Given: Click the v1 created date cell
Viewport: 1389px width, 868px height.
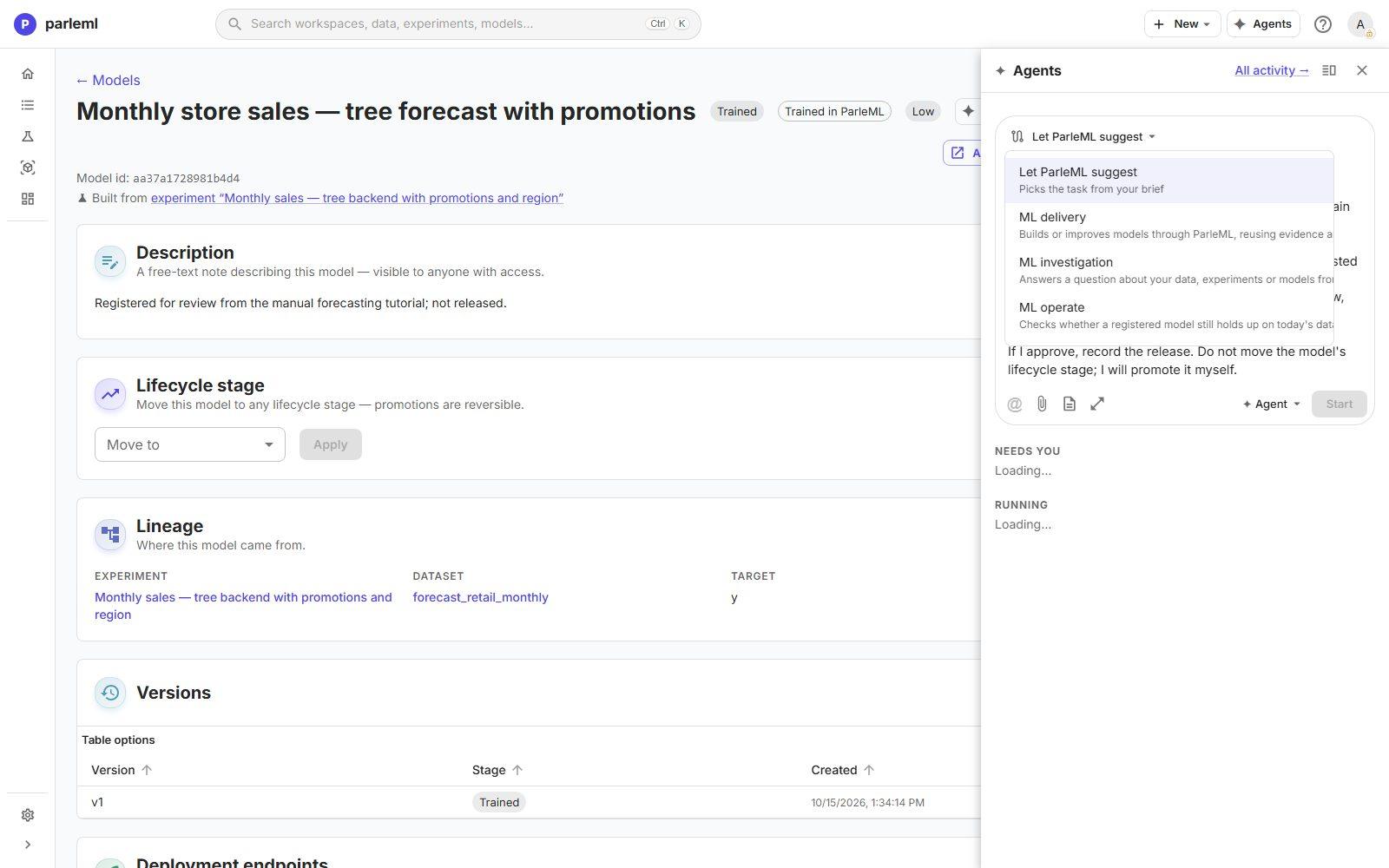Looking at the screenshot, I should tap(867, 803).
